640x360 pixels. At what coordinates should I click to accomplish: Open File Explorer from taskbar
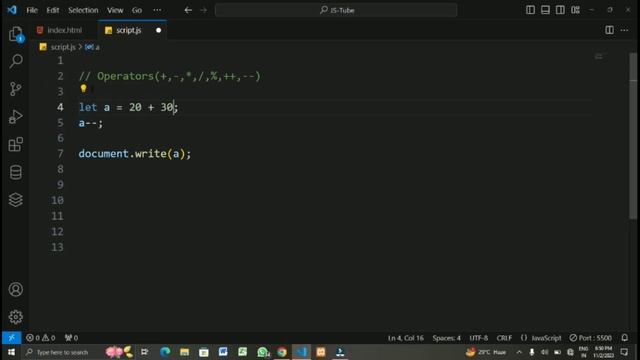[184, 352]
